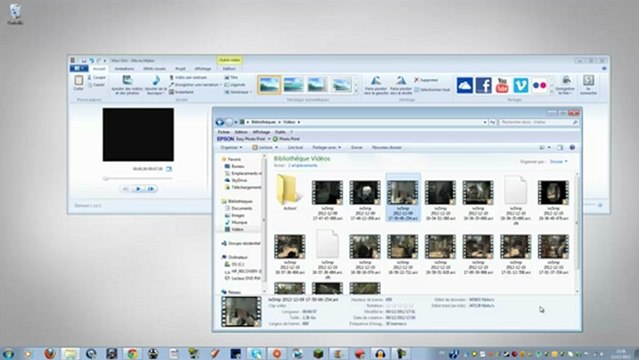Click Faire pivoter vers la droite

pos(401,85)
